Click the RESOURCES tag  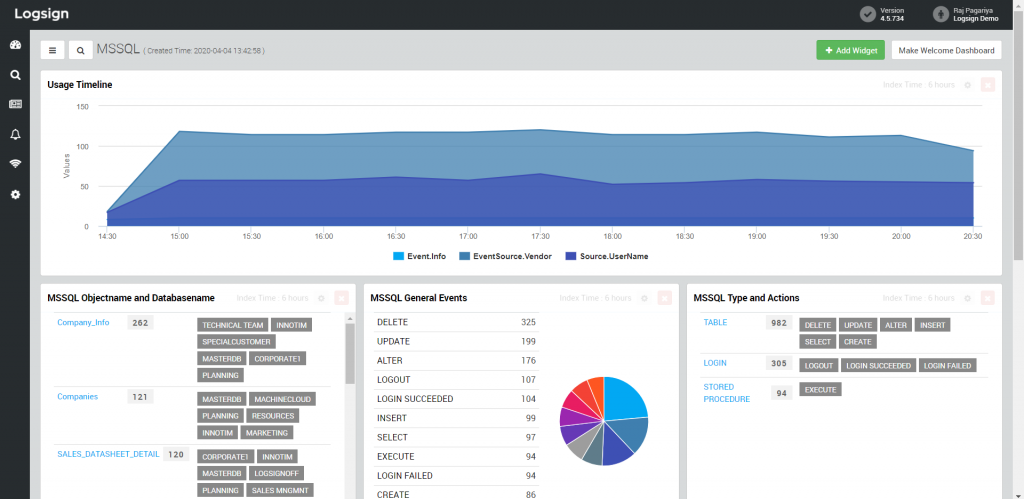point(274,415)
